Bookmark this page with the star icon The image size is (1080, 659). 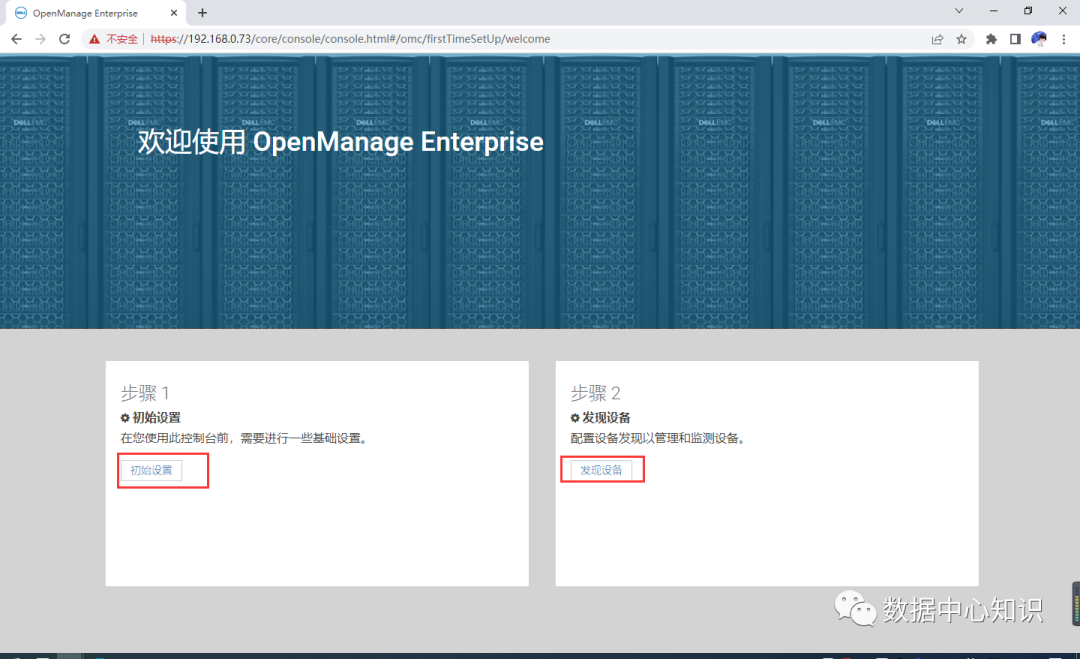point(962,39)
